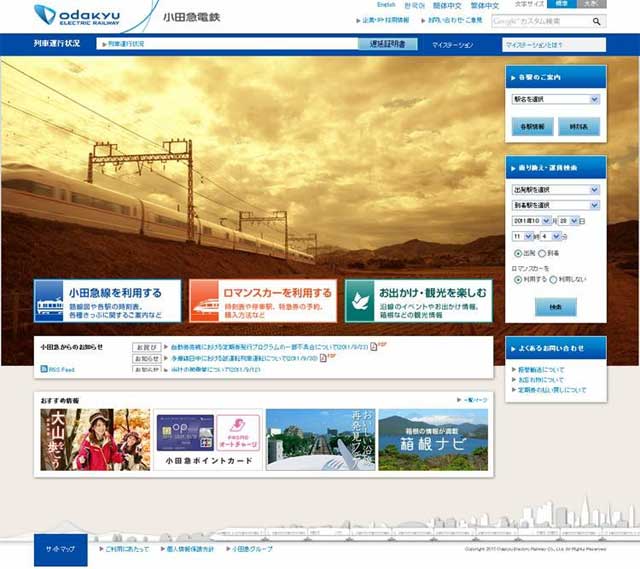Click the search magnifier icon

[x=598, y=21]
